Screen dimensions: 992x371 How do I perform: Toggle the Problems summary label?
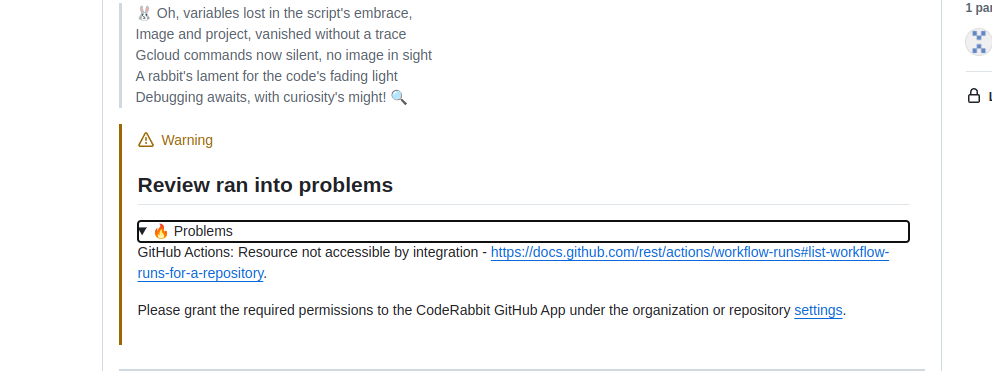[x=203, y=231]
